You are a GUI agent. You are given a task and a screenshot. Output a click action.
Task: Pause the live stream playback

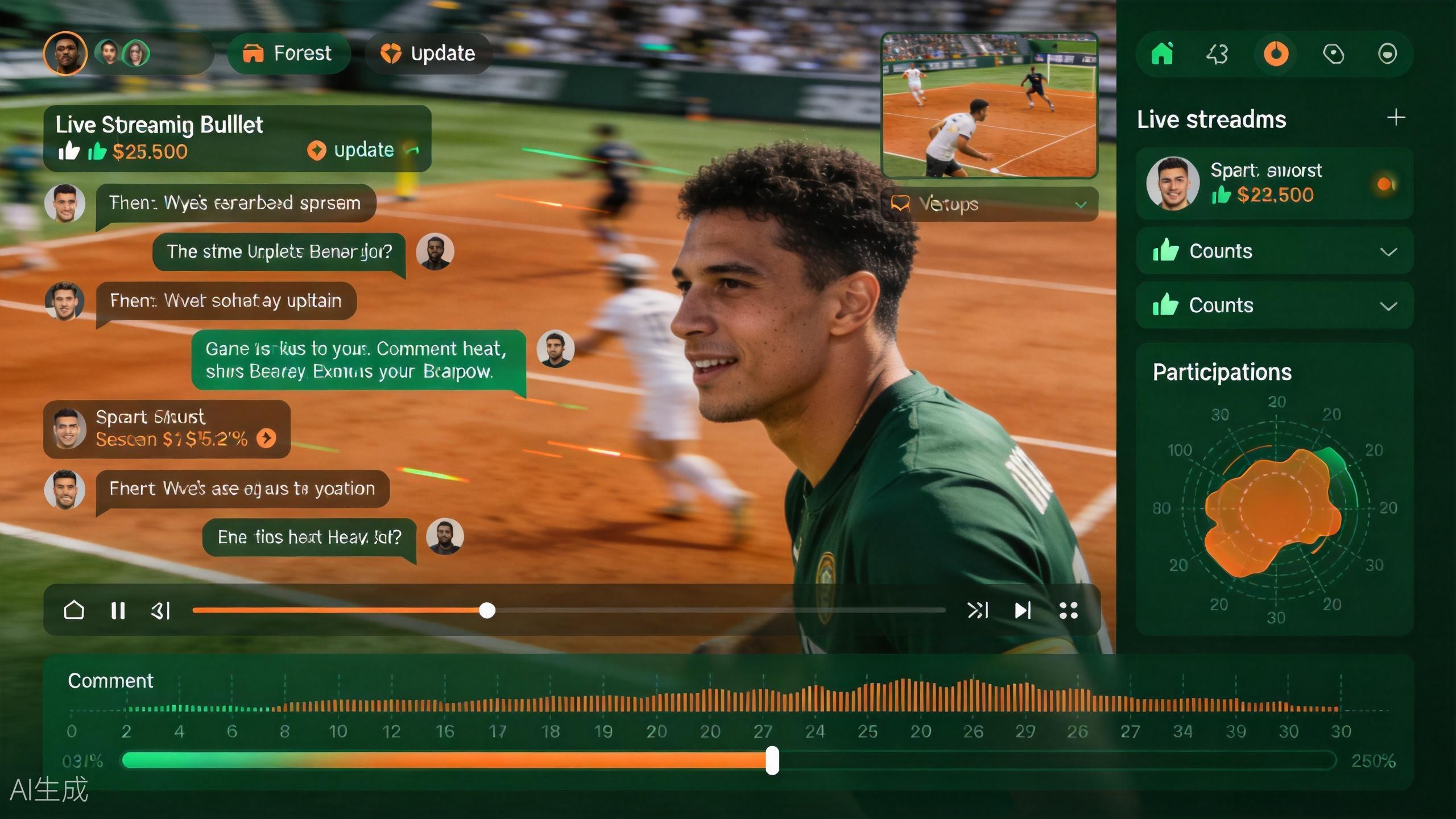[x=118, y=610]
